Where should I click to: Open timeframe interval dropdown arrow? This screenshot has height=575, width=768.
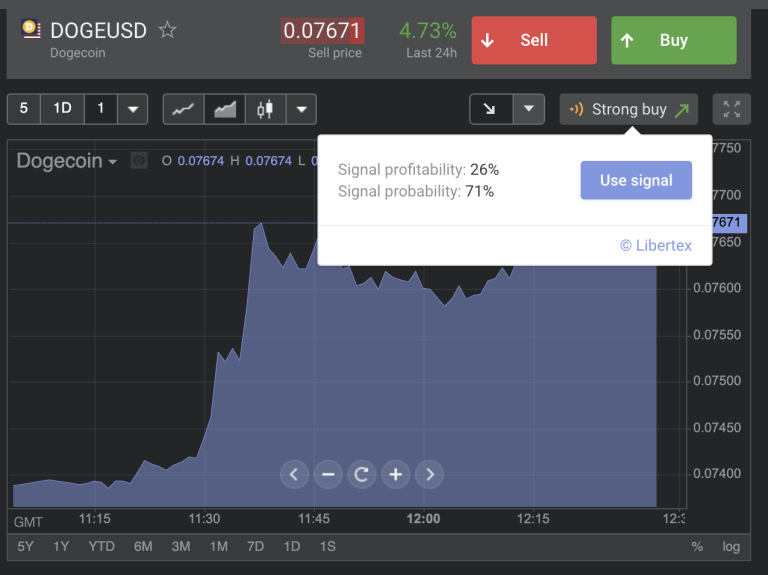(x=133, y=109)
